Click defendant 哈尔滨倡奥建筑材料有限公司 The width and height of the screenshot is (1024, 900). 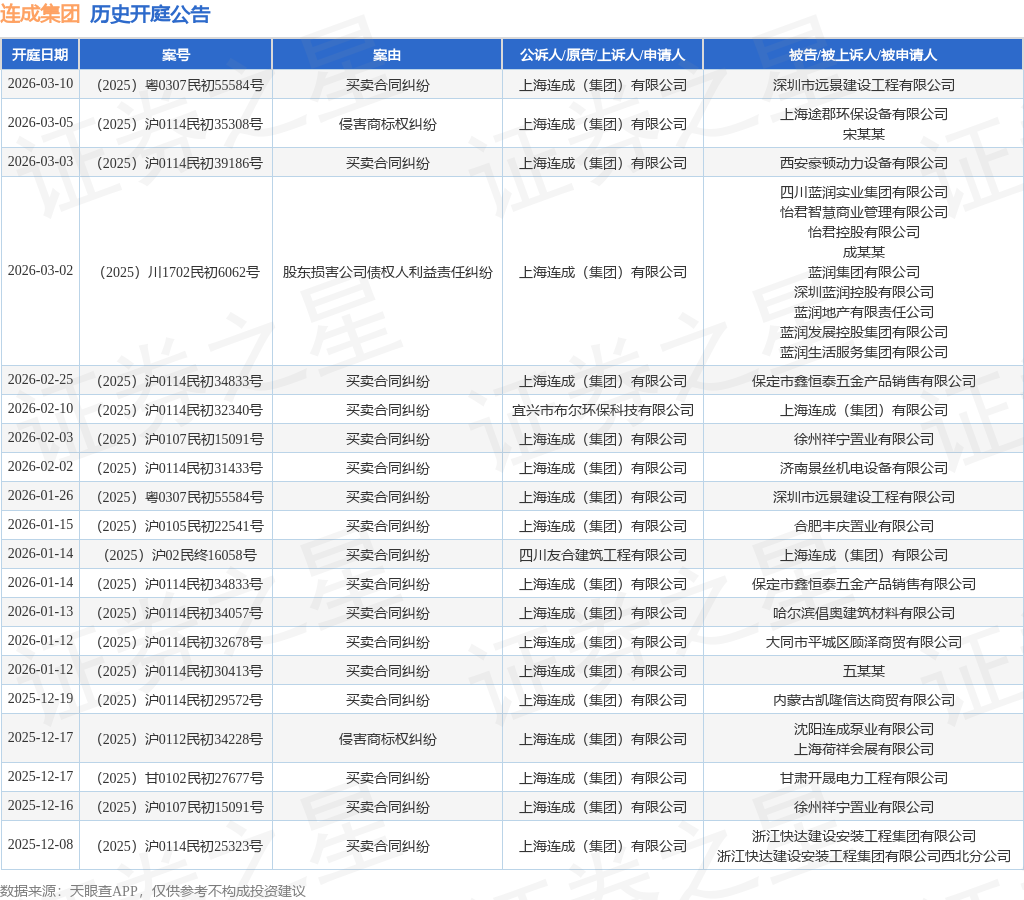[x=863, y=613]
